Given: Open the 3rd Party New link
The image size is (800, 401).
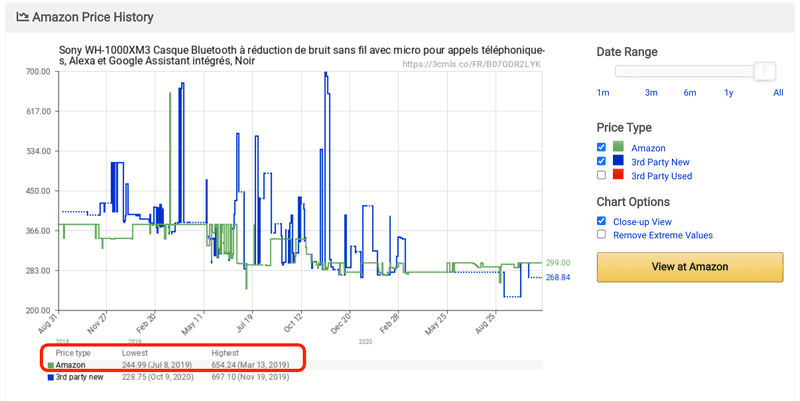Looking at the screenshot, I should click(660, 162).
